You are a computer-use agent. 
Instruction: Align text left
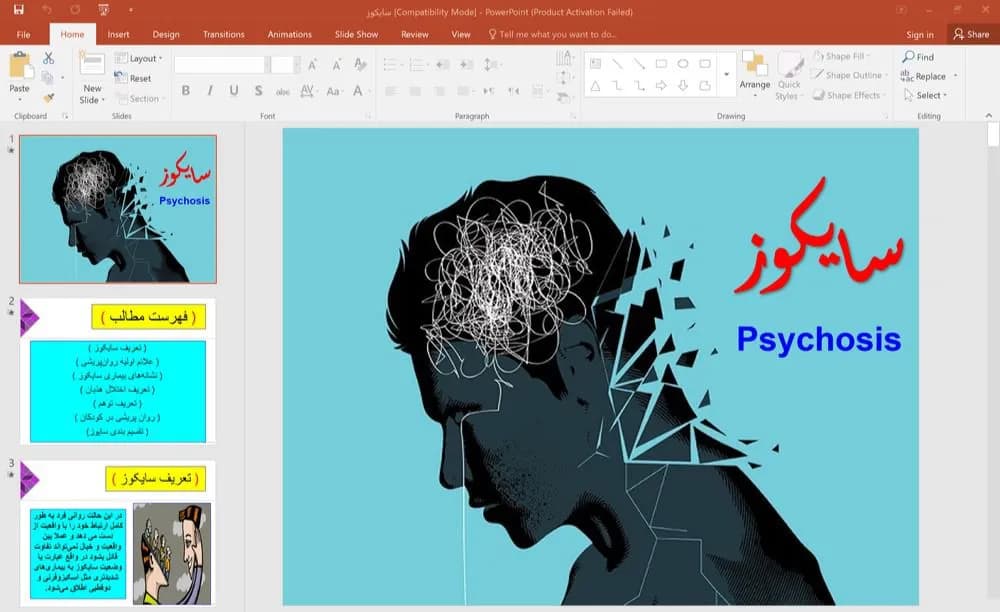(x=391, y=91)
